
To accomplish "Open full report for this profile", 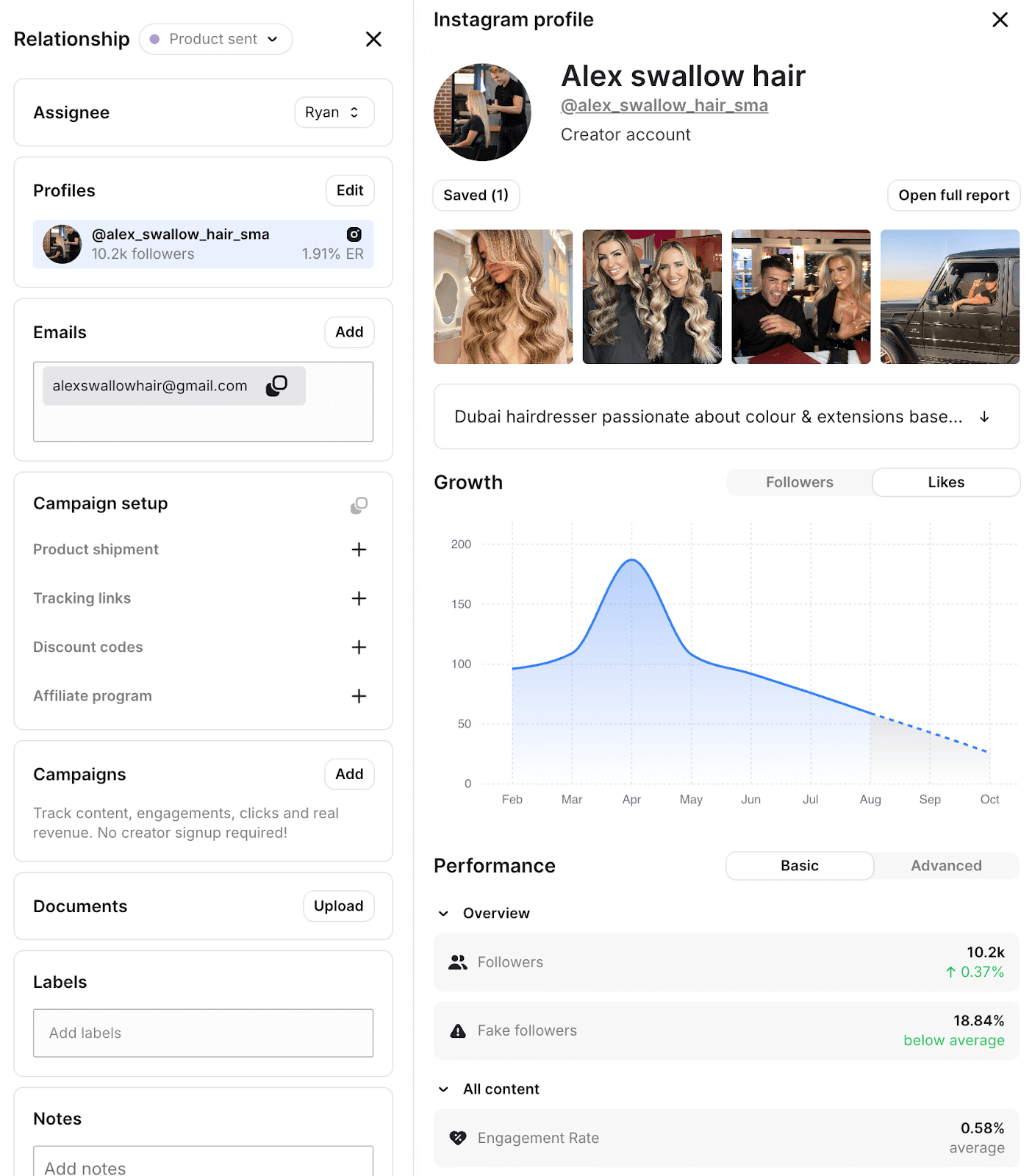I will click(953, 196).
